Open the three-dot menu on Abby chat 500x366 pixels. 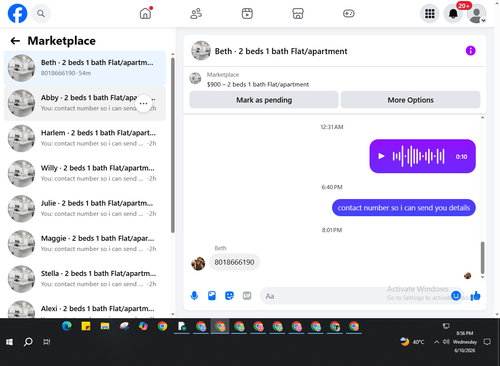click(143, 103)
